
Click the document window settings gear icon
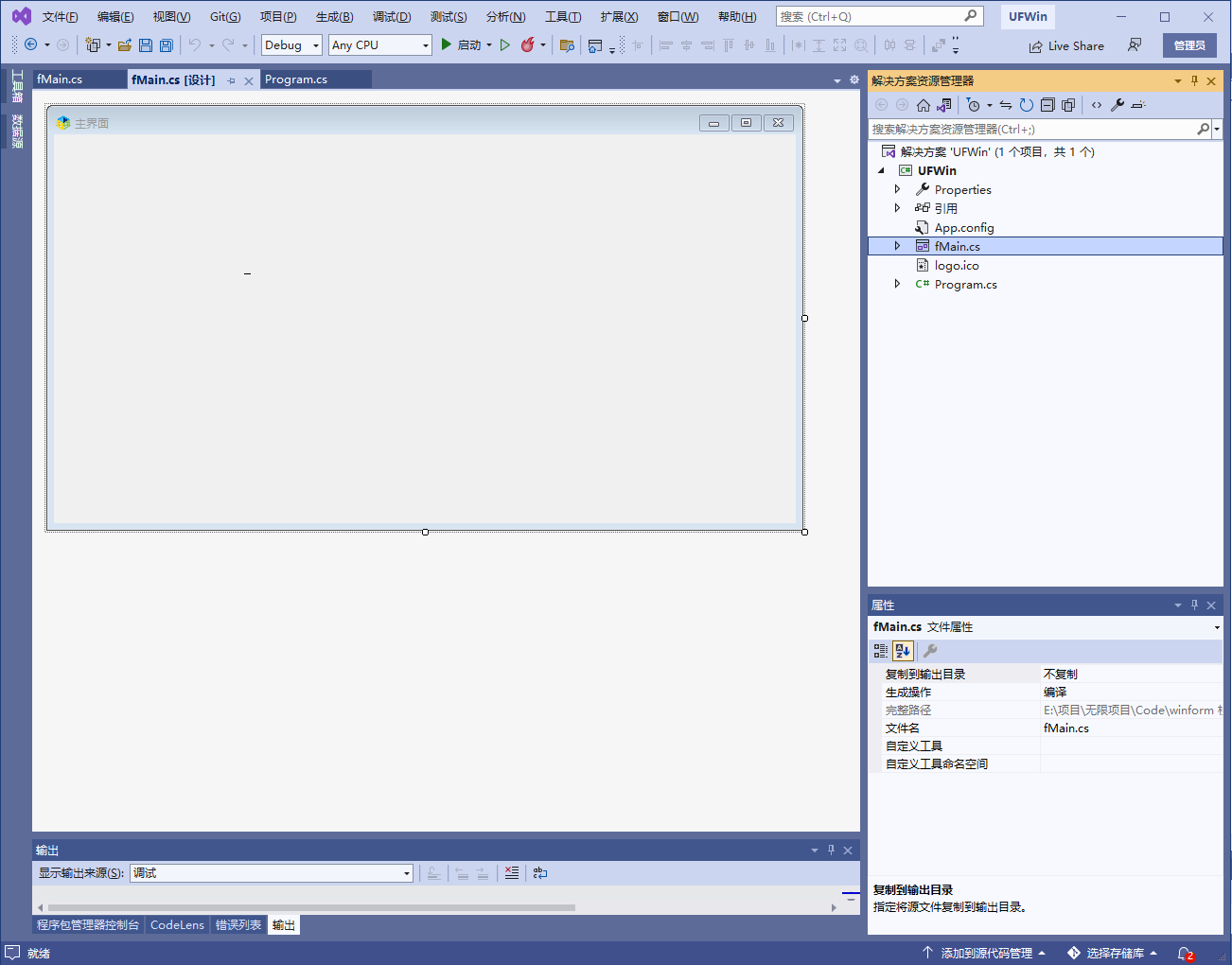(x=854, y=80)
